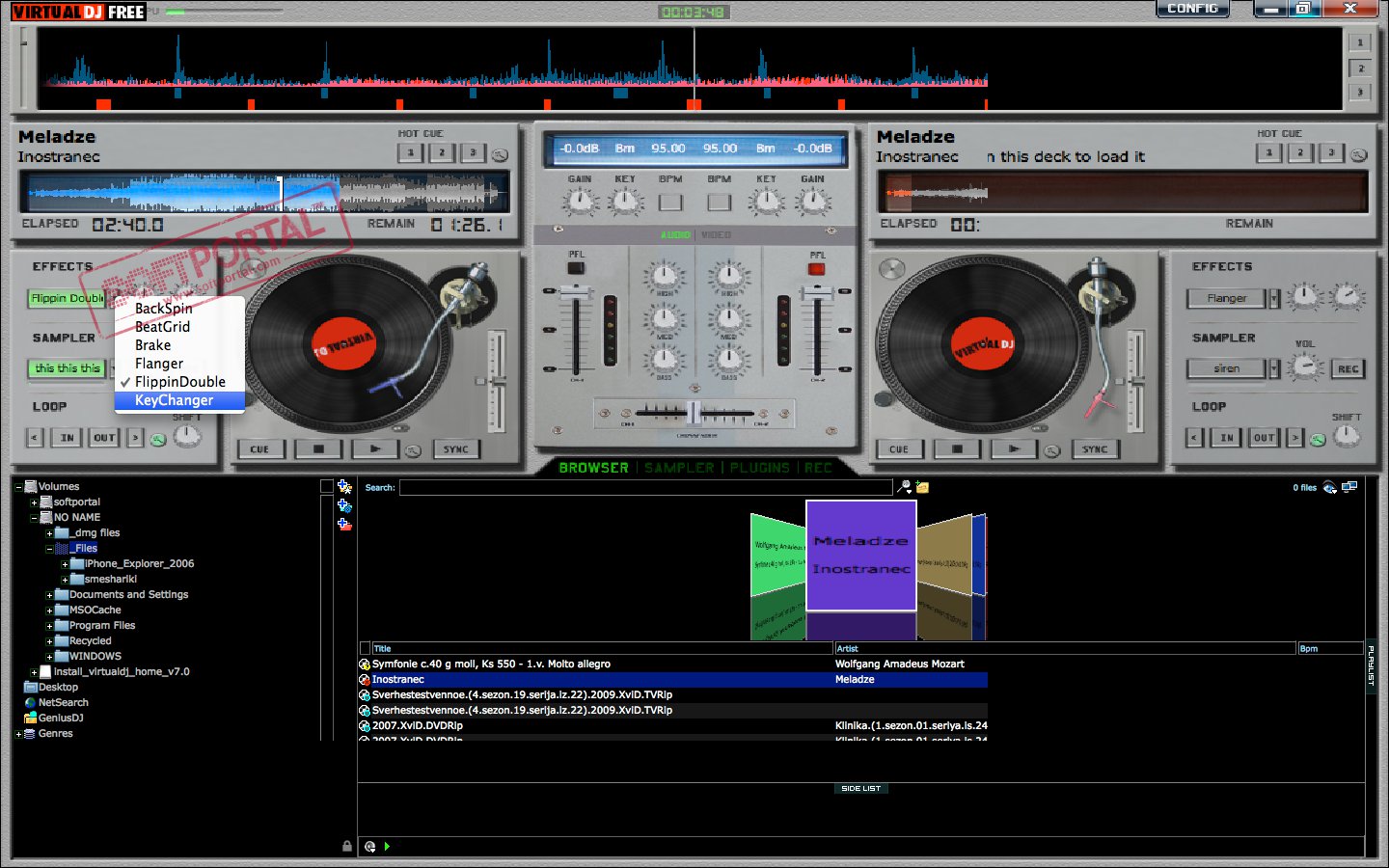Open the CONFIG button
This screenshot has width=1389, height=868.
(x=1192, y=9)
